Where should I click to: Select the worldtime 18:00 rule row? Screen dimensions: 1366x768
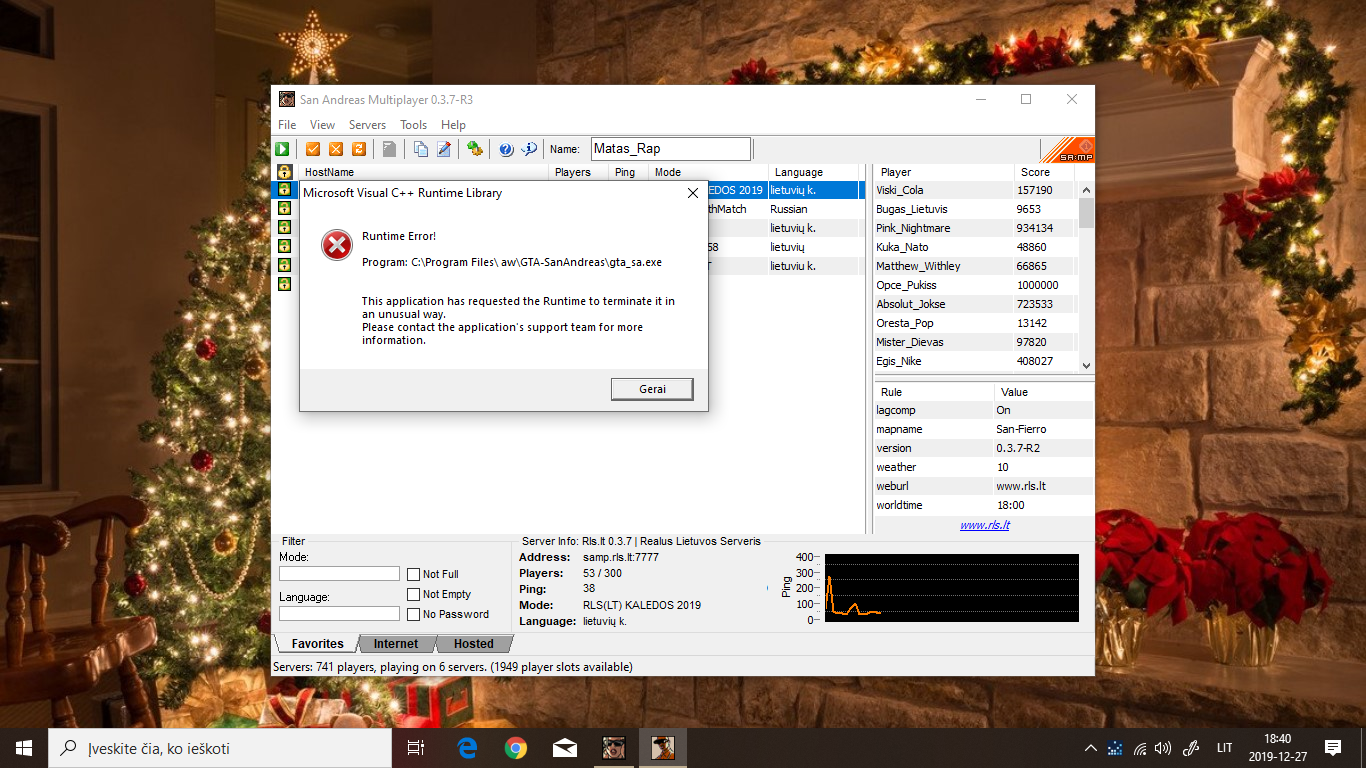point(984,505)
